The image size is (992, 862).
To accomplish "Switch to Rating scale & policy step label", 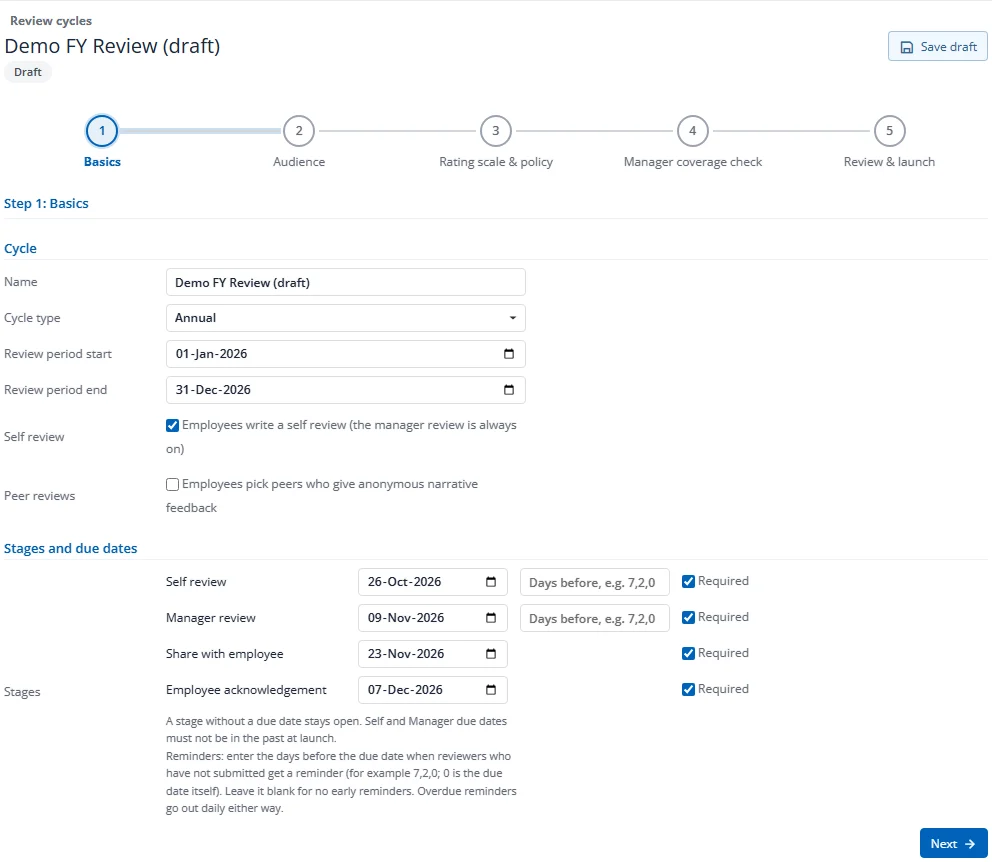I will (x=496, y=162).
